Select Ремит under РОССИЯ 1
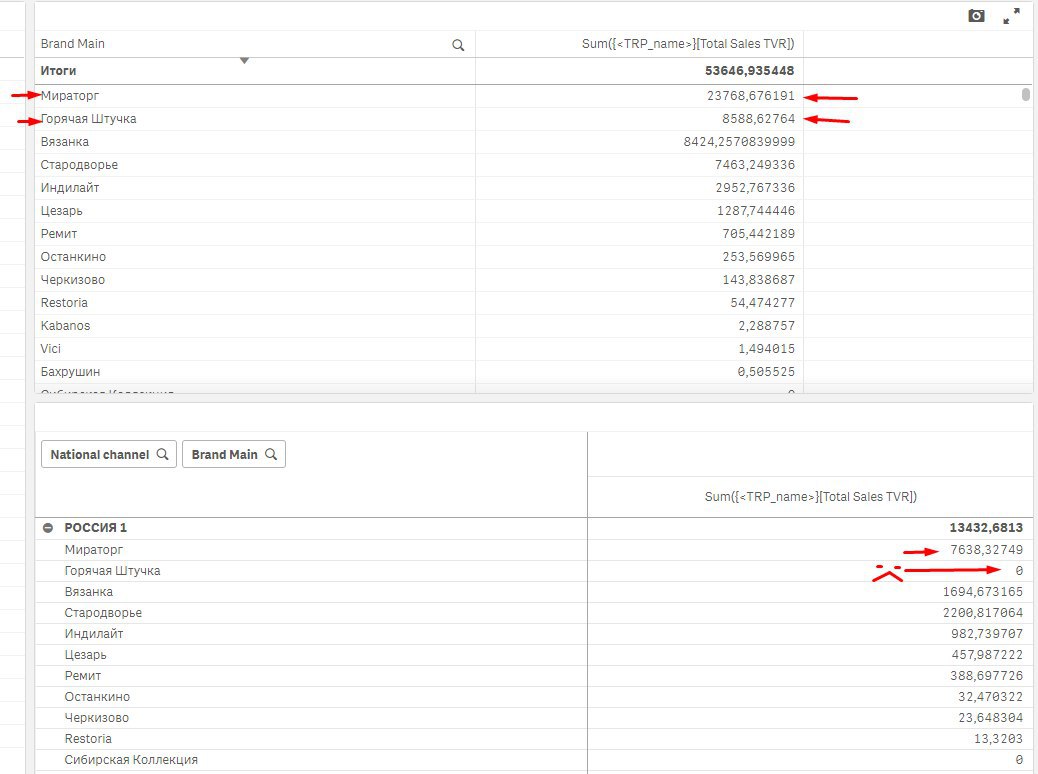This screenshot has height=774, width=1038. point(83,676)
